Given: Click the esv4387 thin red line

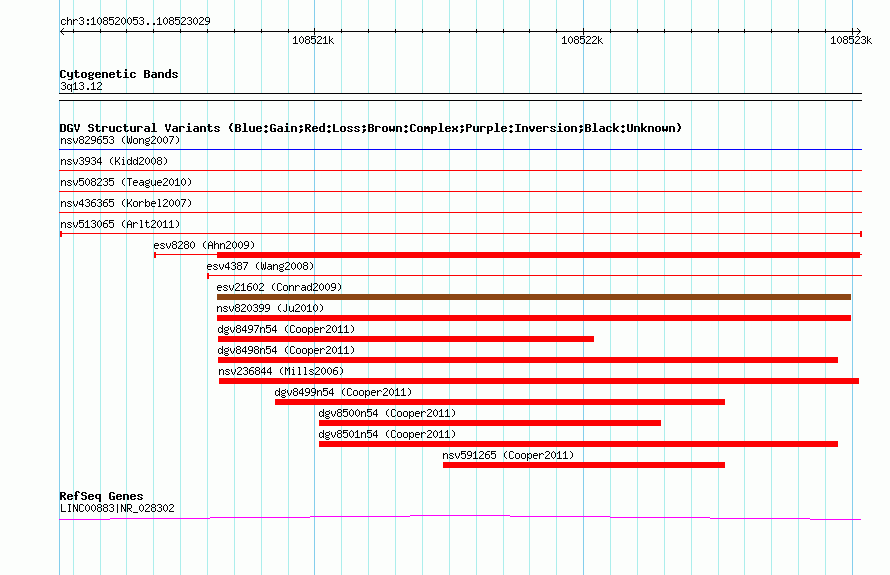Looking at the screenshot, I should (x=535, y=276).
